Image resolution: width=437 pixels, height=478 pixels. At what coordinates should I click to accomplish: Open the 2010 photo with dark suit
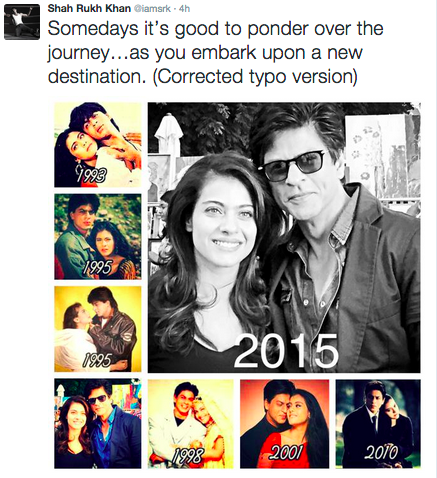[x=378, y=424]
